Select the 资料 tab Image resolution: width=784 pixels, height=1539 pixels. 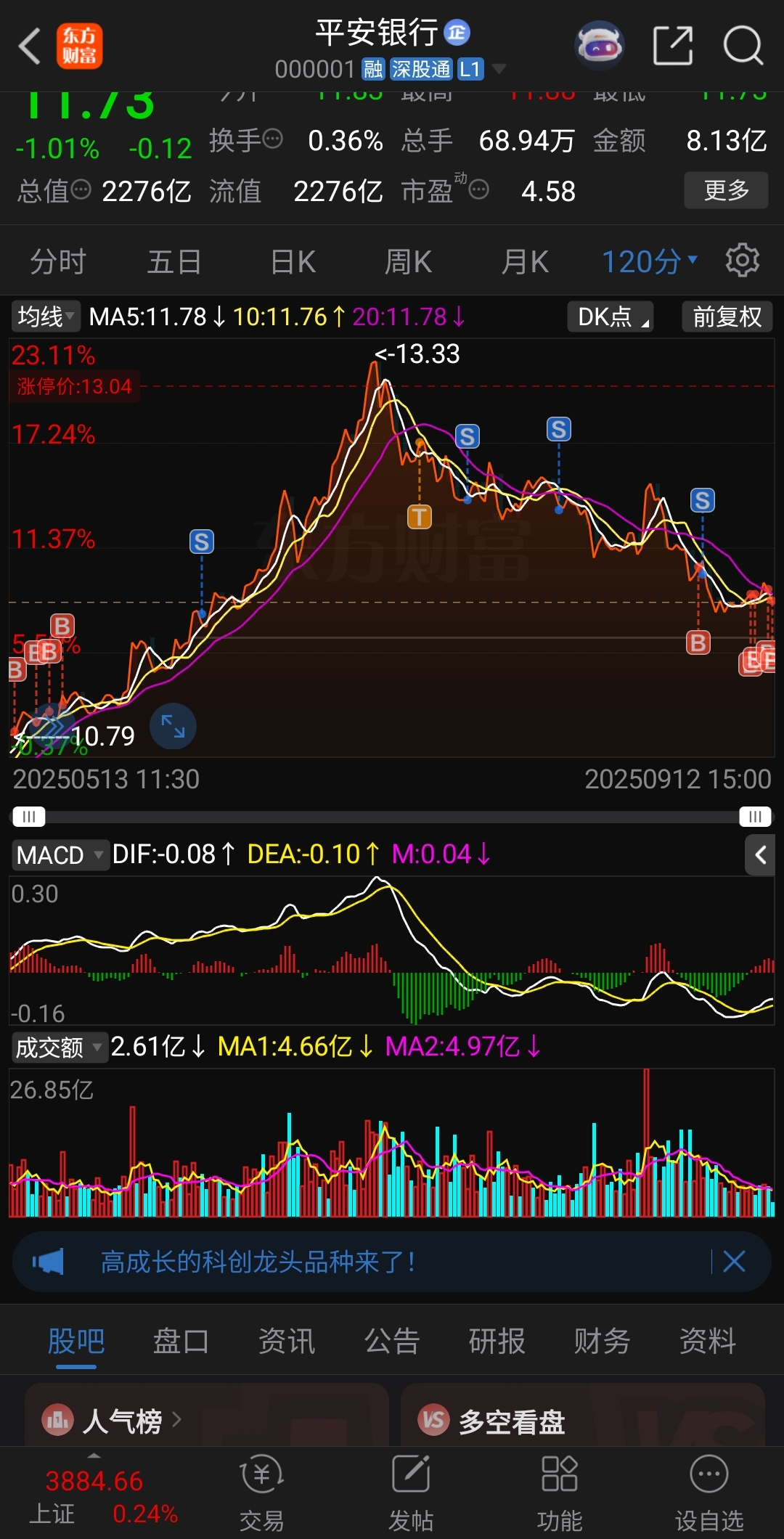[x=708, y=1341]
